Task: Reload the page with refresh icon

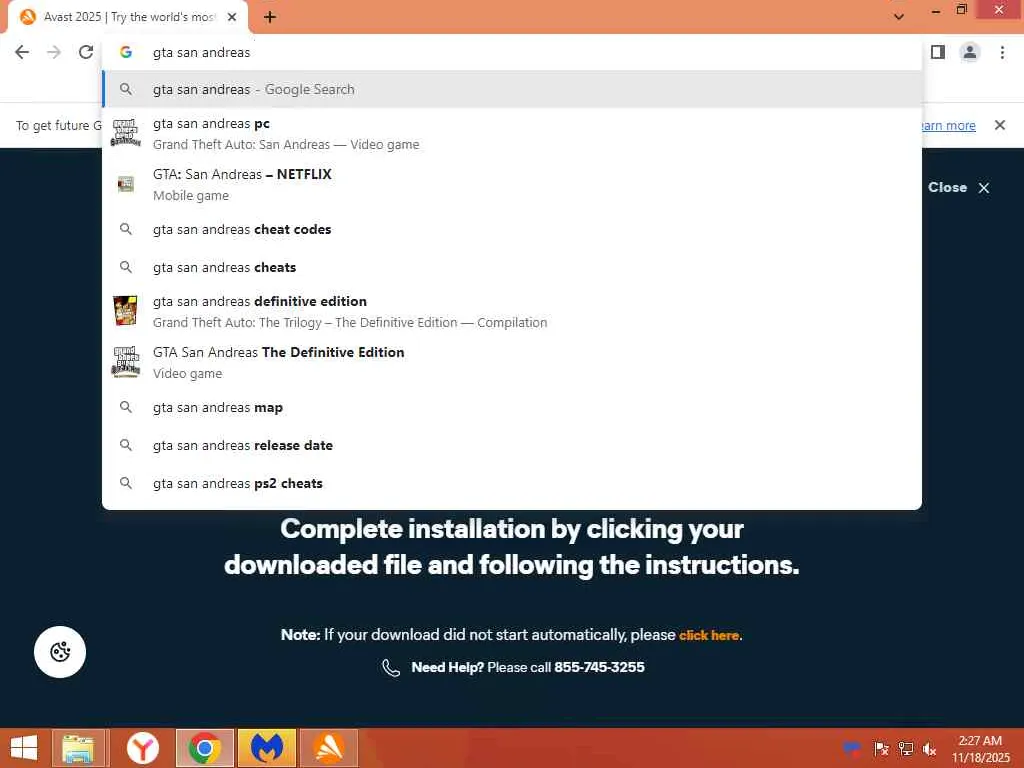Action: (86, 52)
